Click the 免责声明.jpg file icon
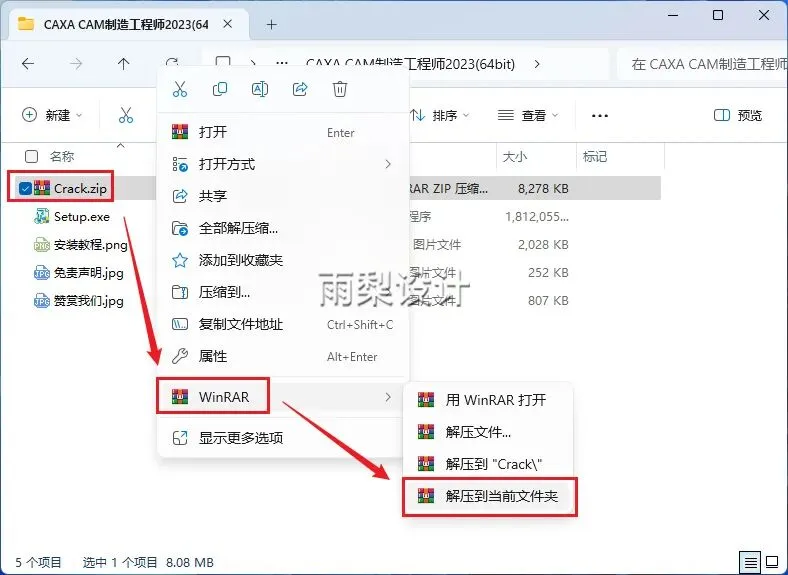 coord(41,273)
